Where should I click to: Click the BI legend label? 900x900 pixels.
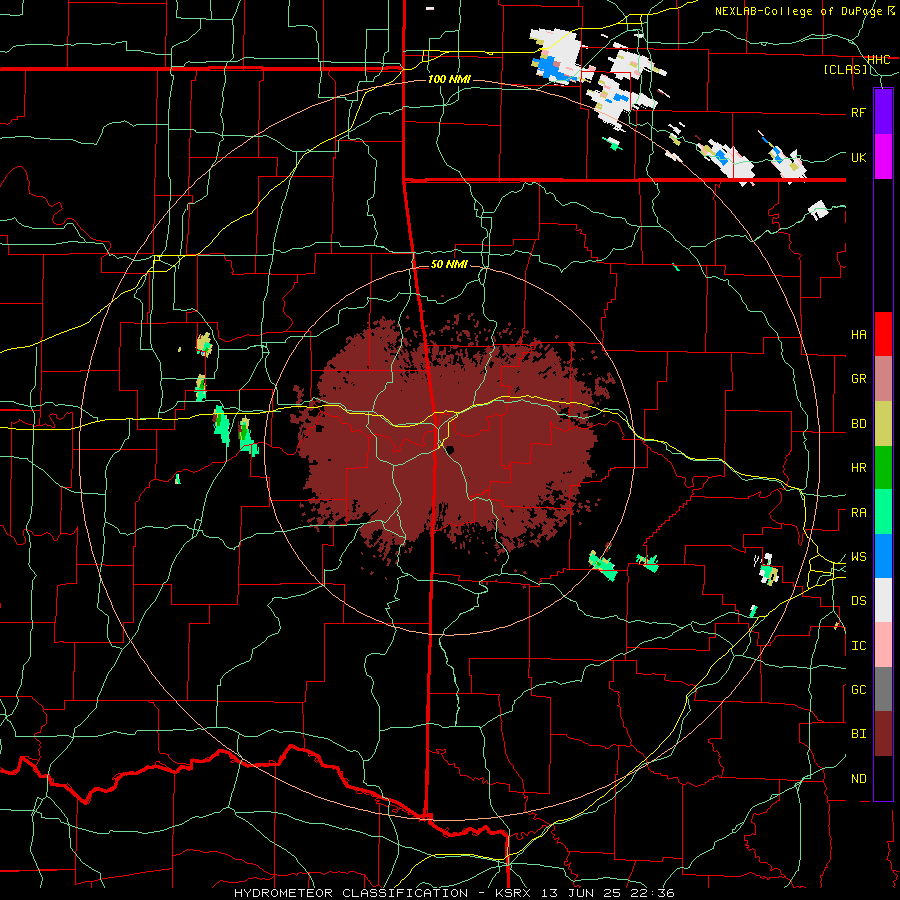[x=858, y=734]
